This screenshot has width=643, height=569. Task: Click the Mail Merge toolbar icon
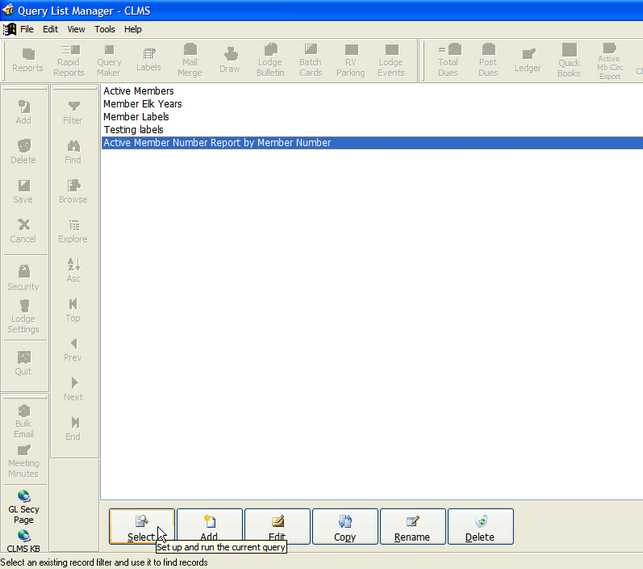(x=189, y=61)
